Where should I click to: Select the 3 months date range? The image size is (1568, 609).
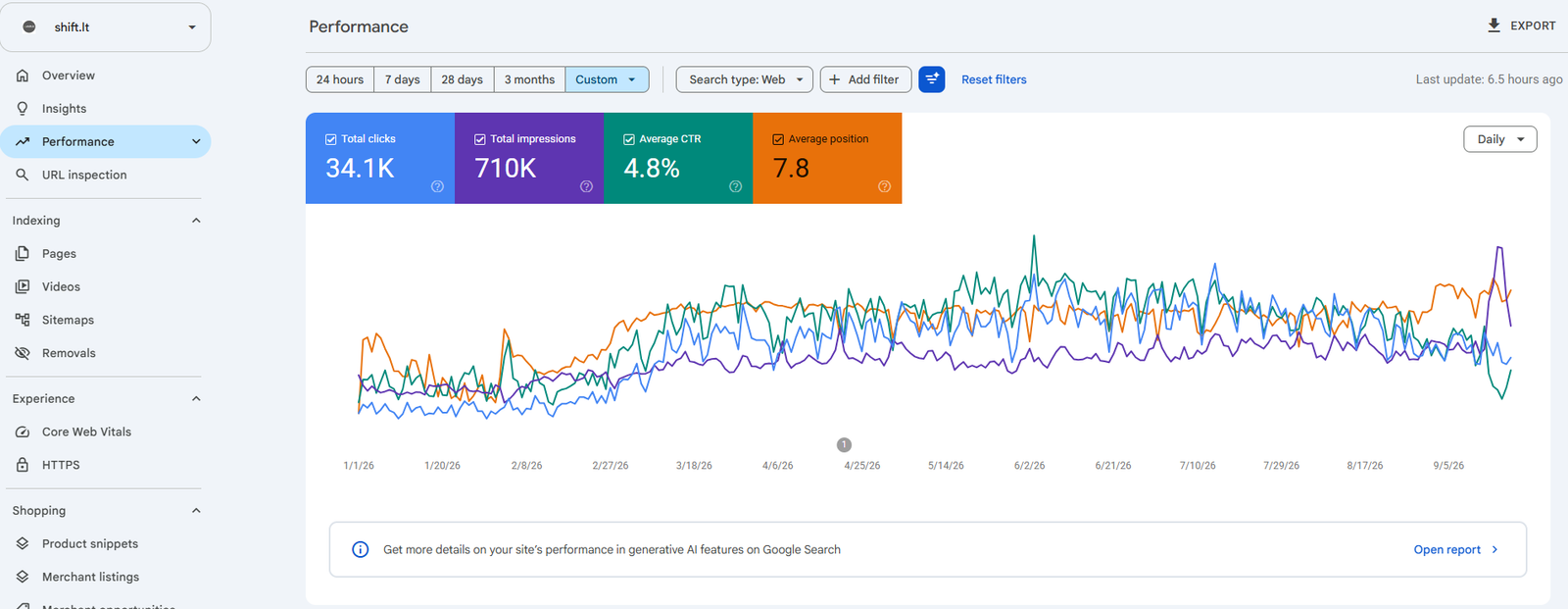(x=529, y=79)
